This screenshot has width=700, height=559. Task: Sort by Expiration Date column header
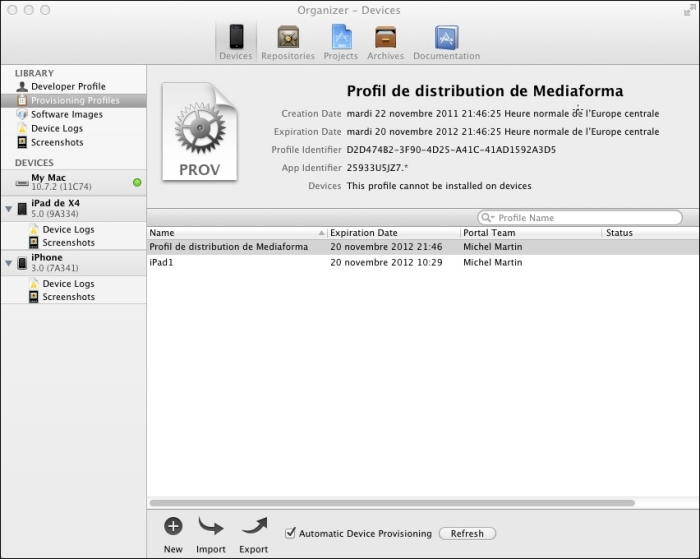tap(393, 233)
